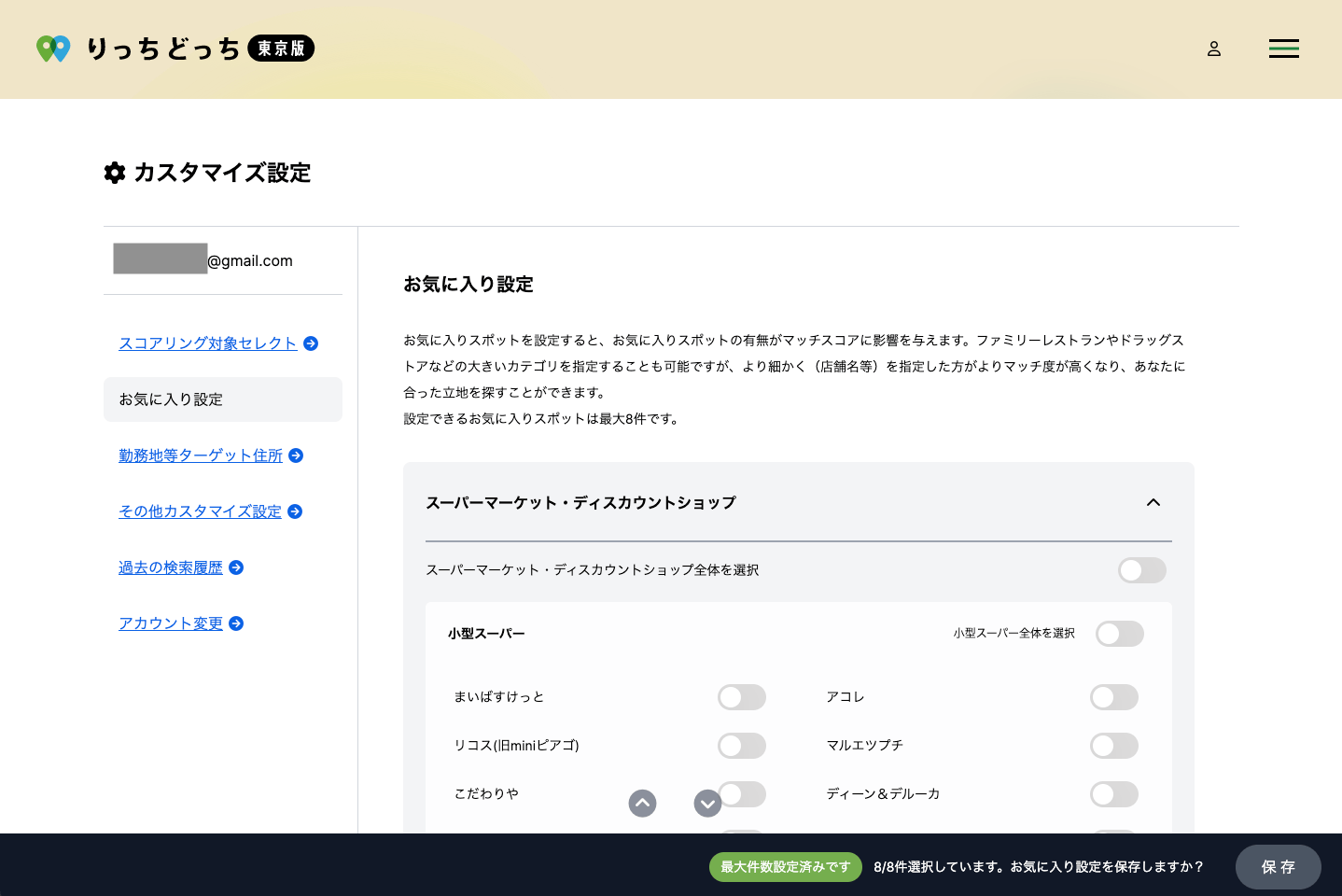Click arrow icon next to アカウント変更
This screenshot has width=1342, height=896.
pyautogui.click(x=236, y=623)
